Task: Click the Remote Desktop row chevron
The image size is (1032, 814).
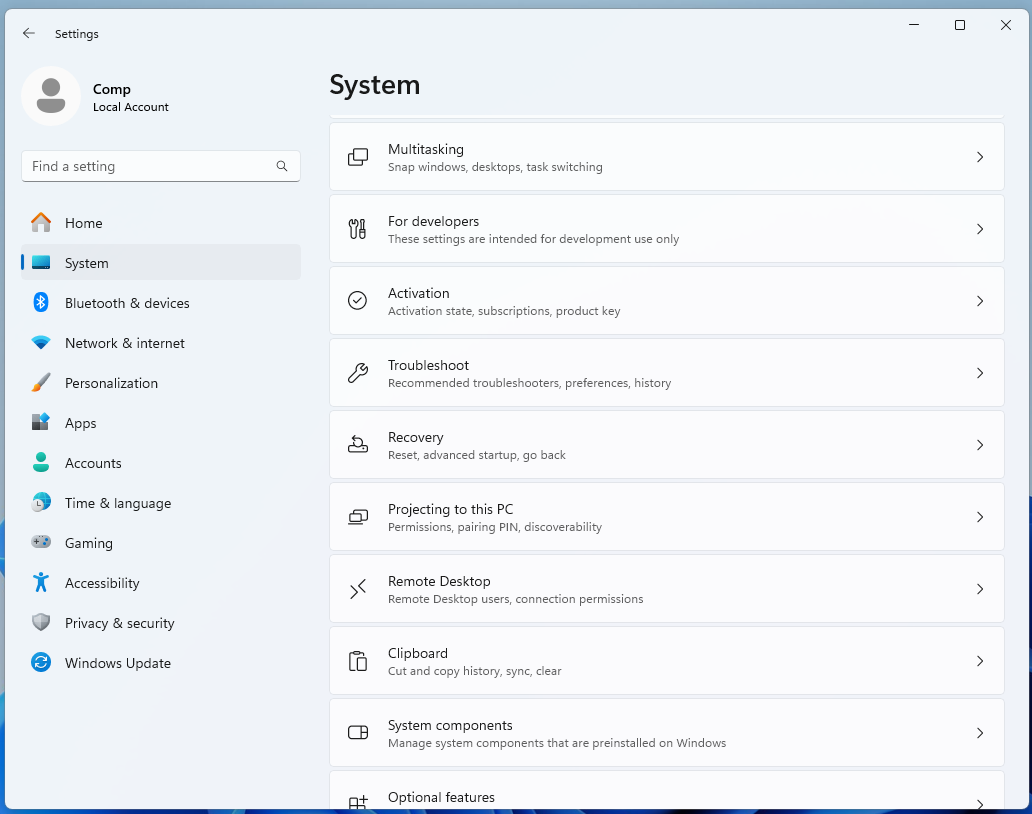Action: [x=980, y=589]
